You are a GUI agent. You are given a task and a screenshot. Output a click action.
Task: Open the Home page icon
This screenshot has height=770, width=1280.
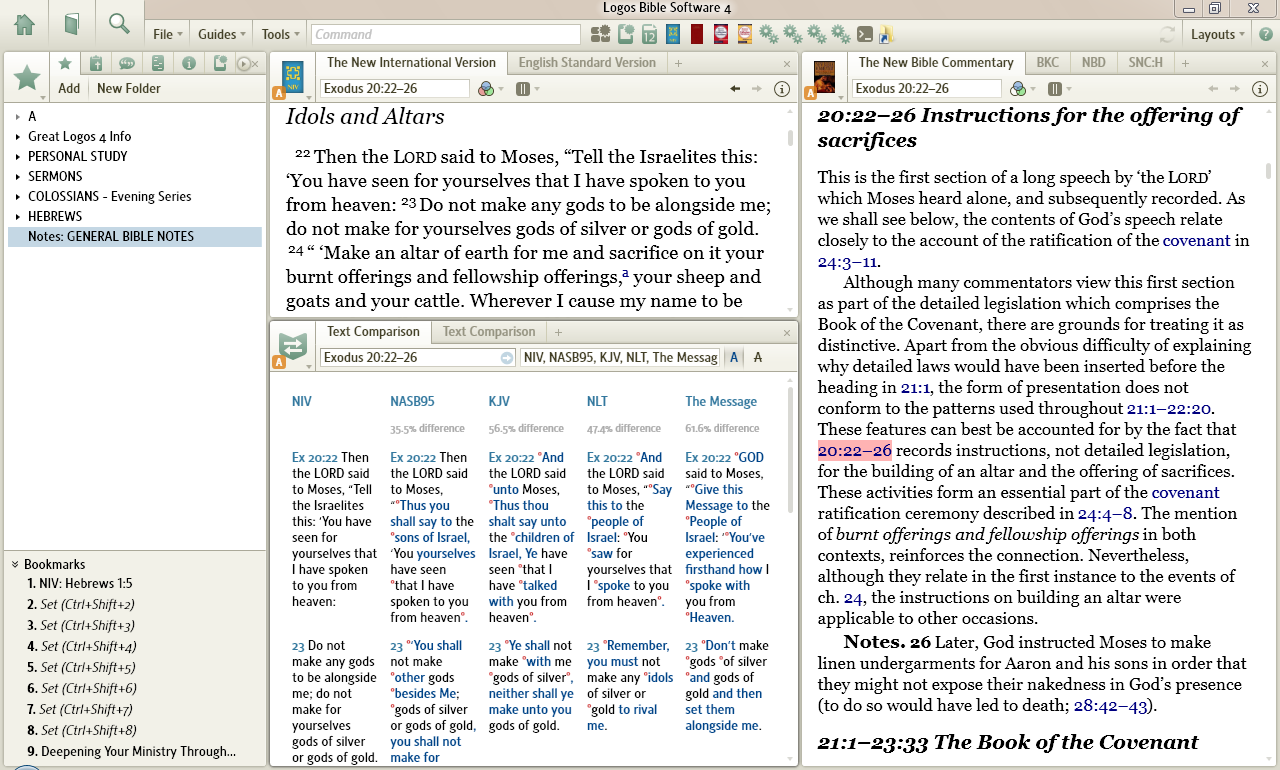24,24
